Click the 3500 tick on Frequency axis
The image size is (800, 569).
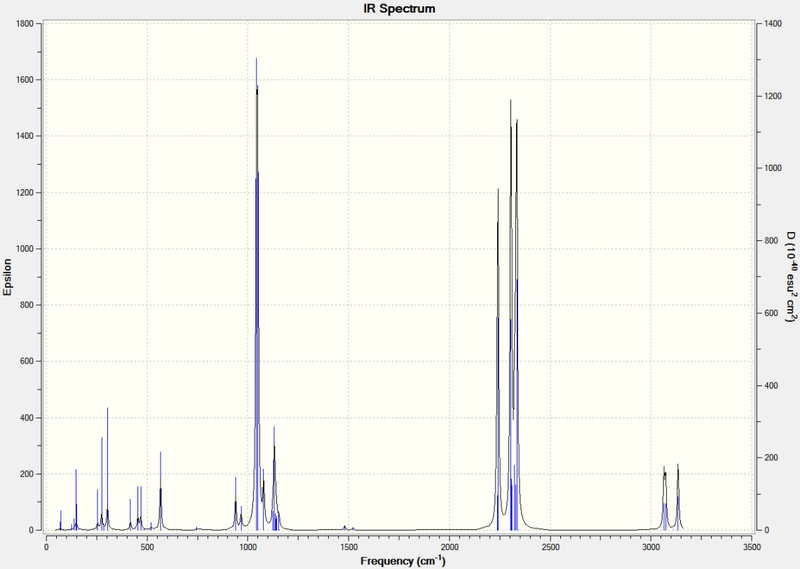pos(752,547)
